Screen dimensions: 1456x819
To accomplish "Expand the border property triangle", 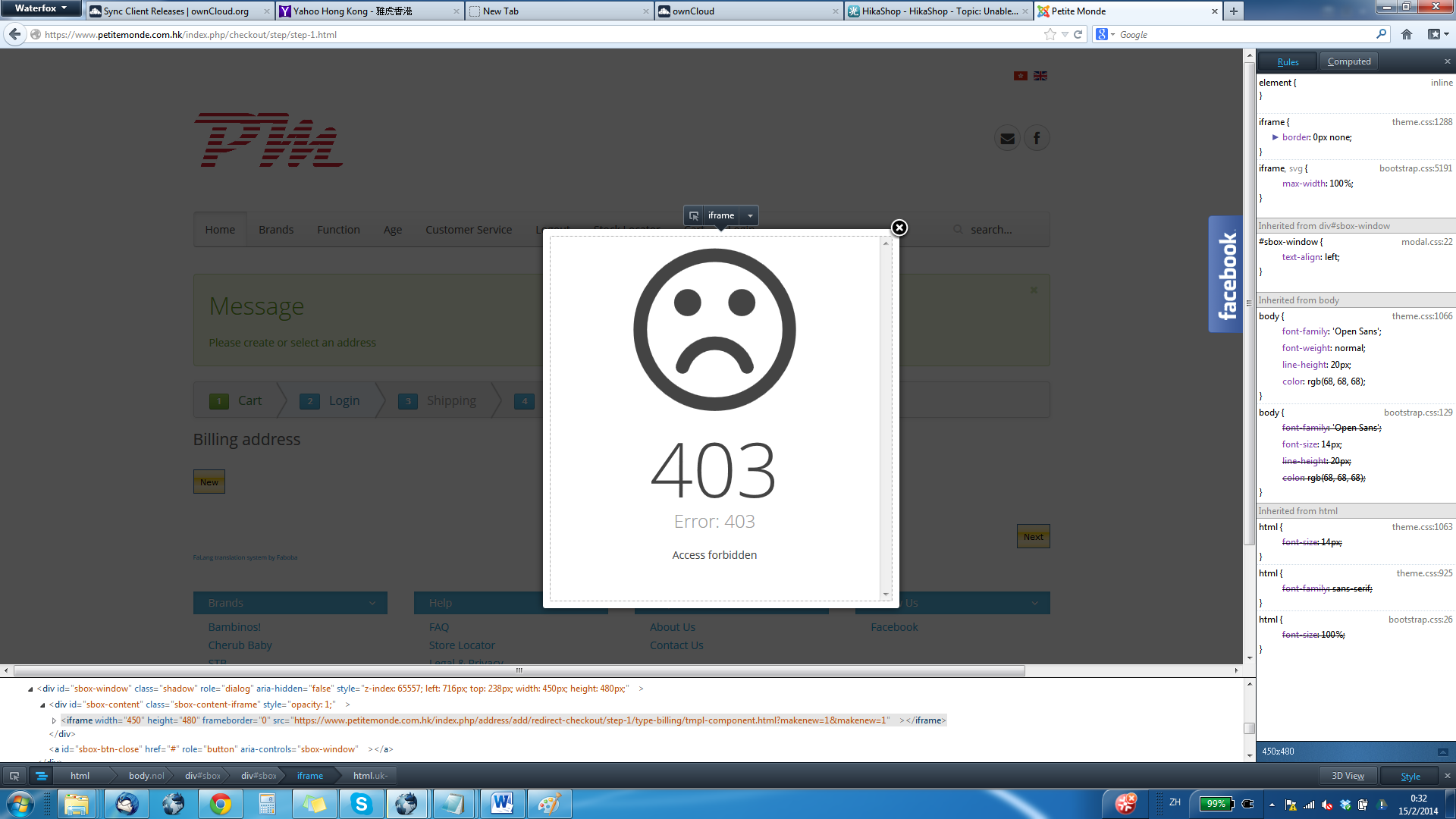I will (x=1275, y=137).
